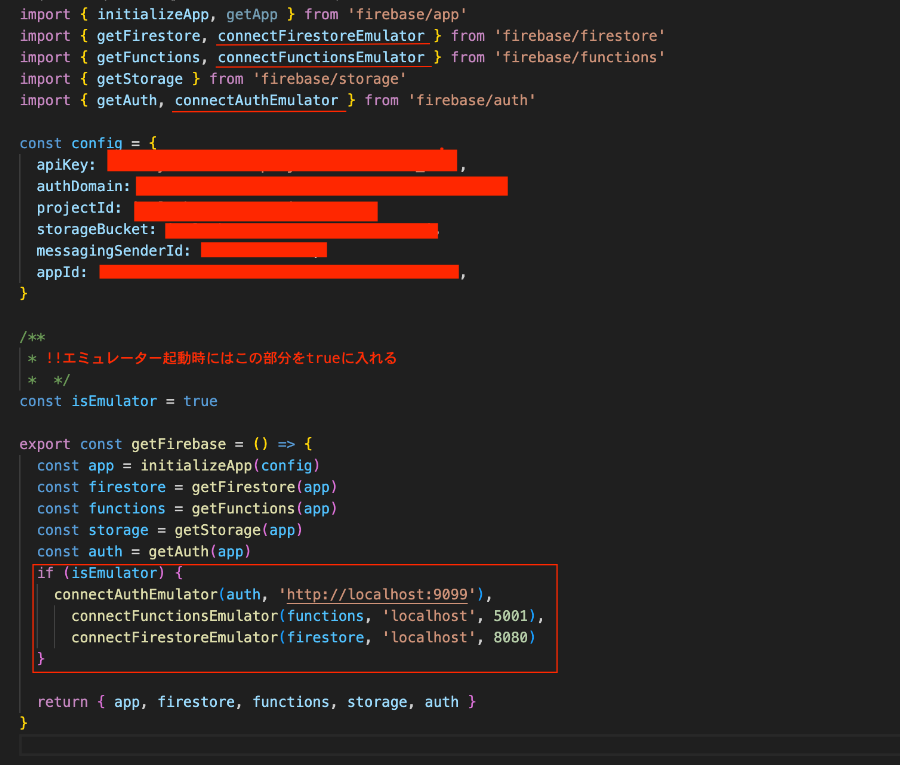
Task: Click the 'getAuth(app)' call
Action: coord(200,552)
